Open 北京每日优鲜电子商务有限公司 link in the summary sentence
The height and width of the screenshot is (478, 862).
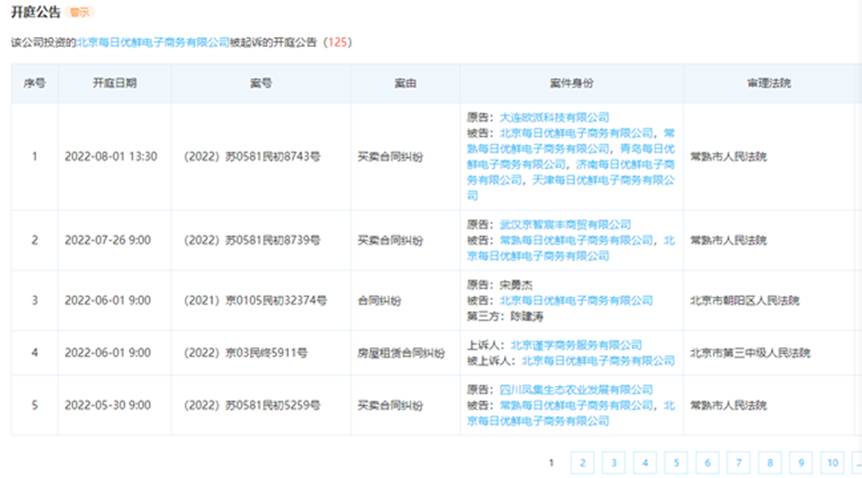pyautogui.click(x=167, y=43)
